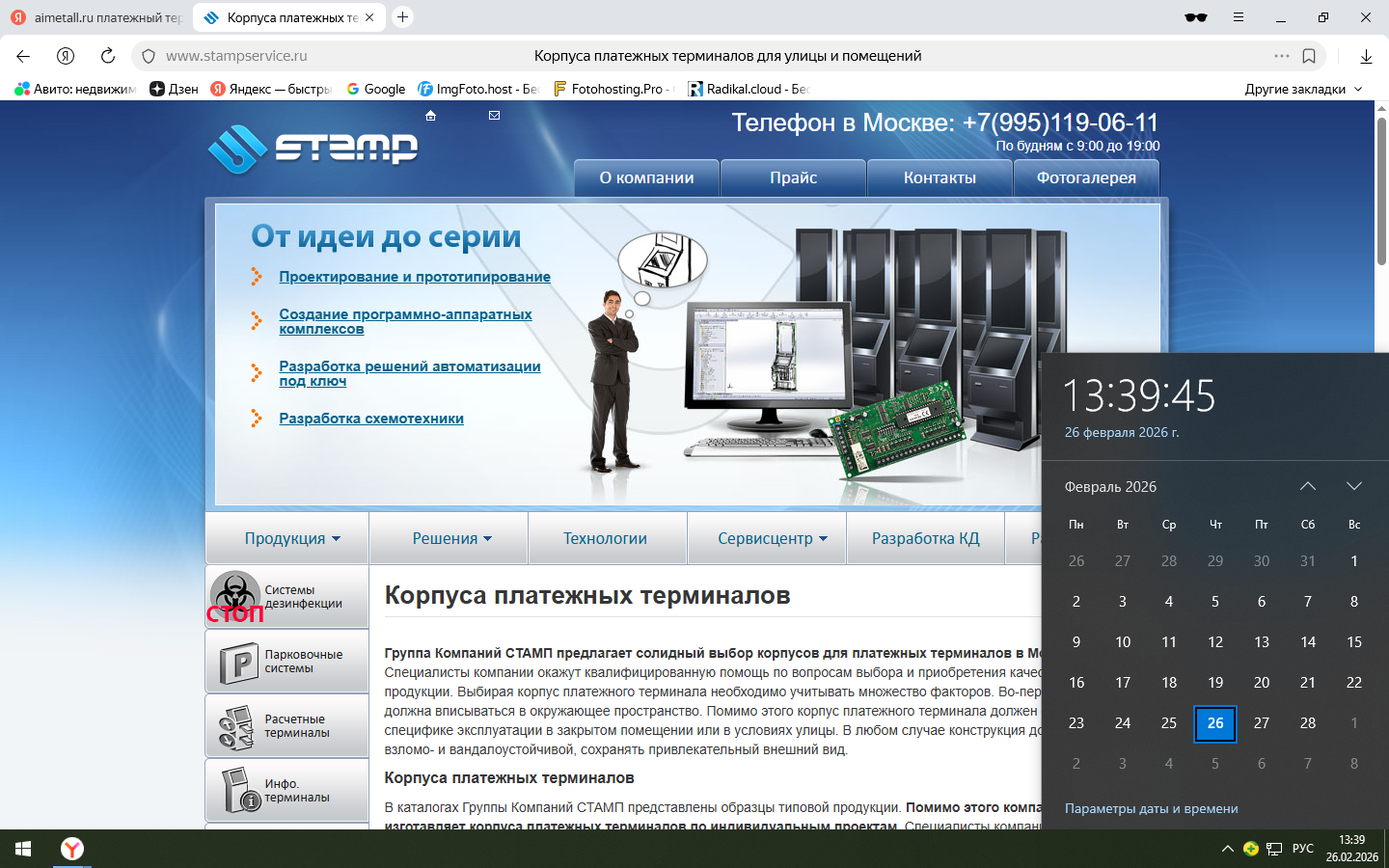
Task: Open the Прайс navigation tab
Action: (x=793, y=177)
